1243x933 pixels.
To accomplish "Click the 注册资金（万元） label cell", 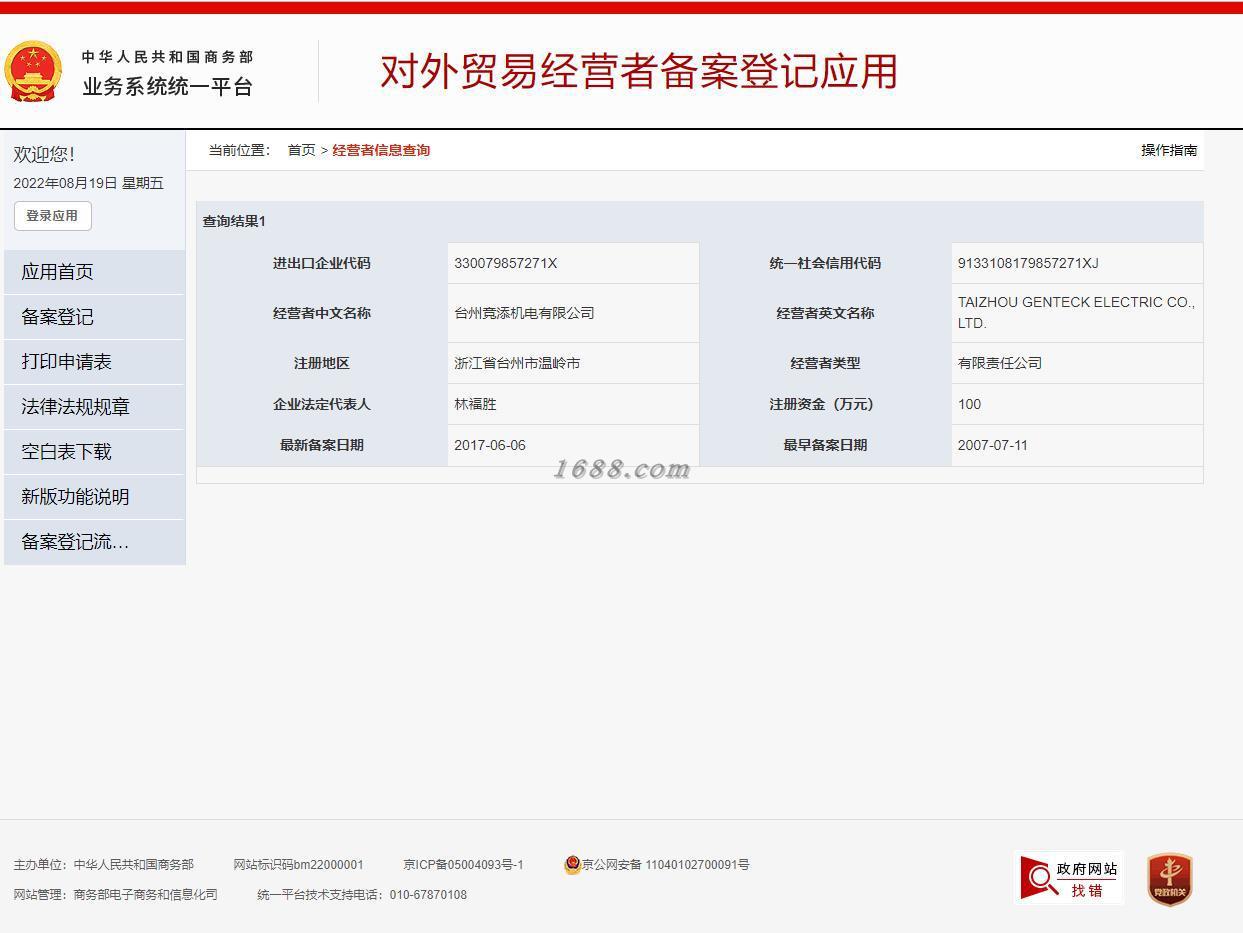I will [x=825, y=404].
